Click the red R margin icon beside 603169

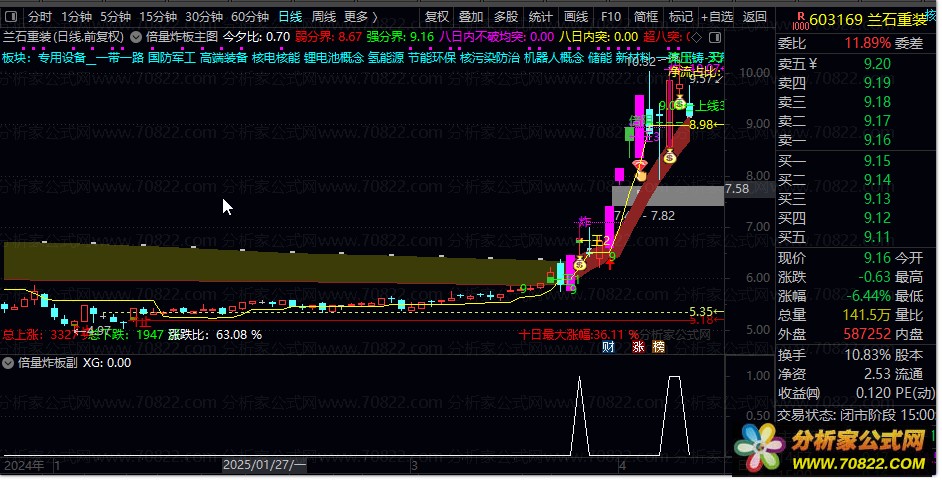pyautogui.click(x=800, y=20)
